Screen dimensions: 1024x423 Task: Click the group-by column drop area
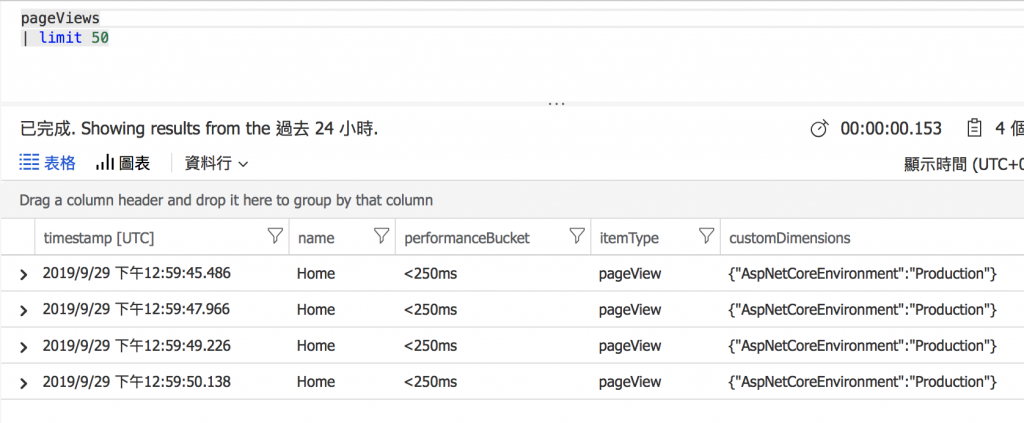226,200
